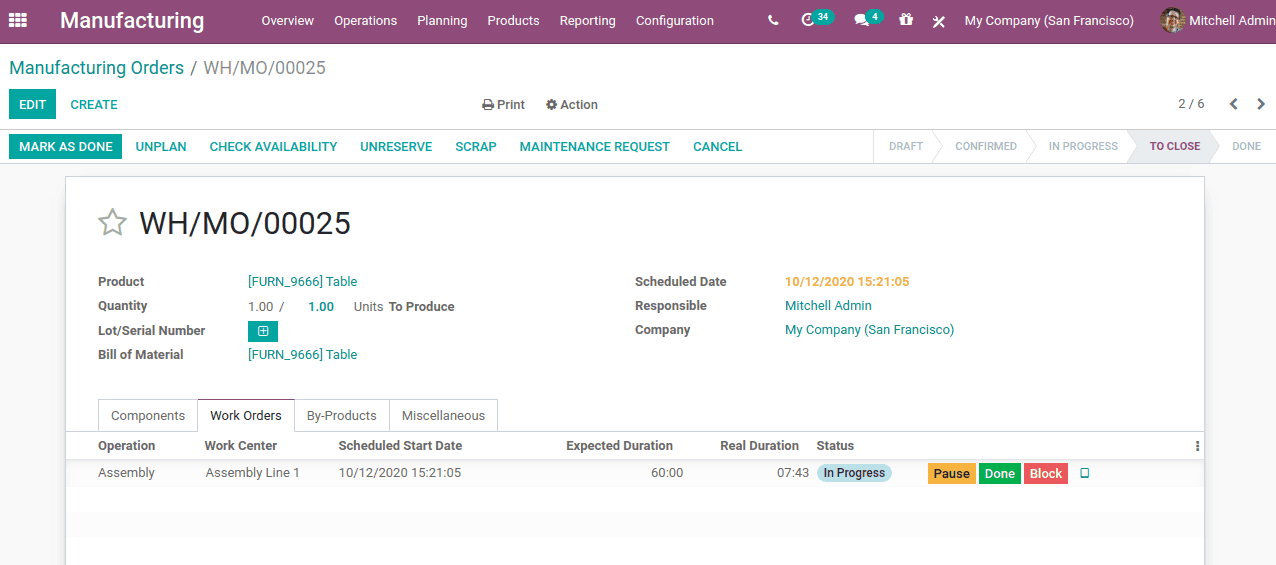
Task: Click the UNPLAN button
Action: coord(161,147)
